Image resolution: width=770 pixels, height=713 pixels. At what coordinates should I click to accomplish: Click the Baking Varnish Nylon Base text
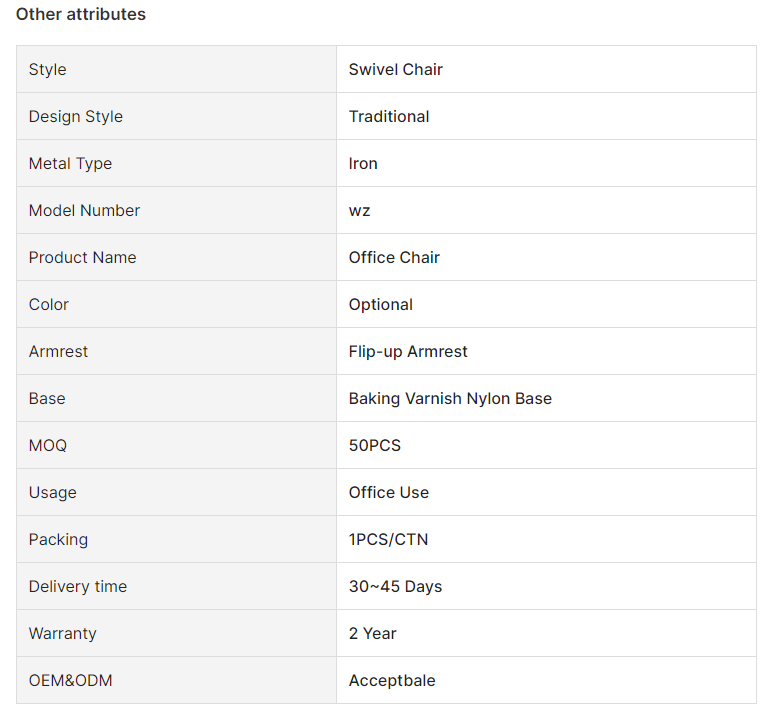click(x=450, y=398)
